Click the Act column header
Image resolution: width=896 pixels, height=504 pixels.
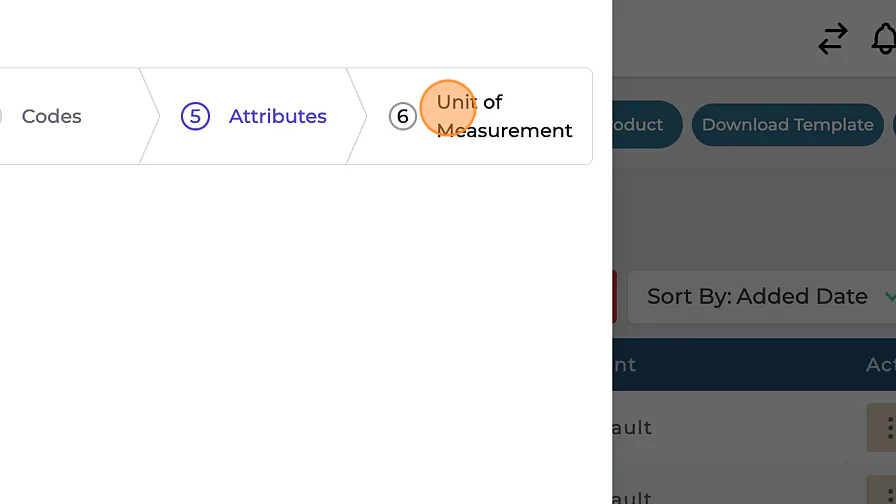pyautogui.click(x=880, y=365)
